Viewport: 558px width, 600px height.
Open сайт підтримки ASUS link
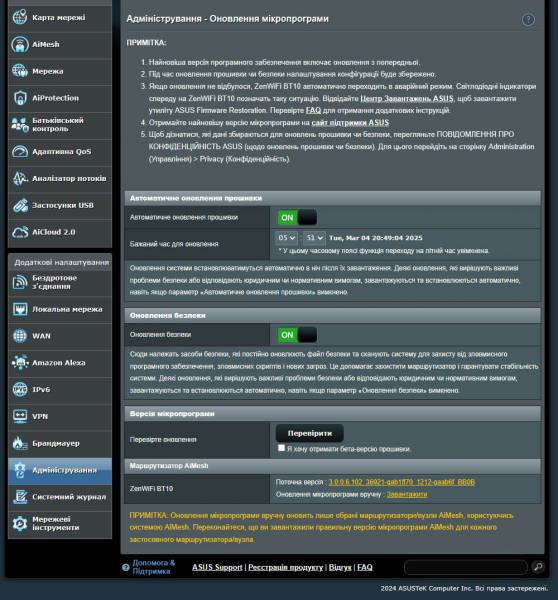pyautogui.click(x=350, y=122)
